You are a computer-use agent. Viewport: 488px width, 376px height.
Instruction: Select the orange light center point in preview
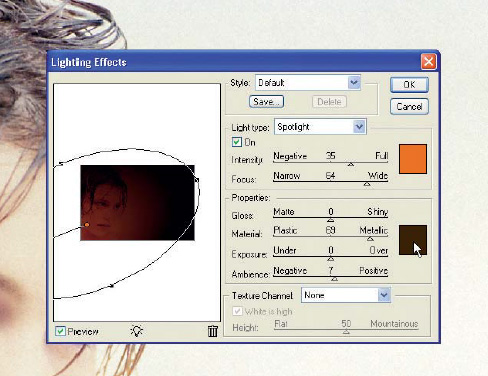click(87, 225)
